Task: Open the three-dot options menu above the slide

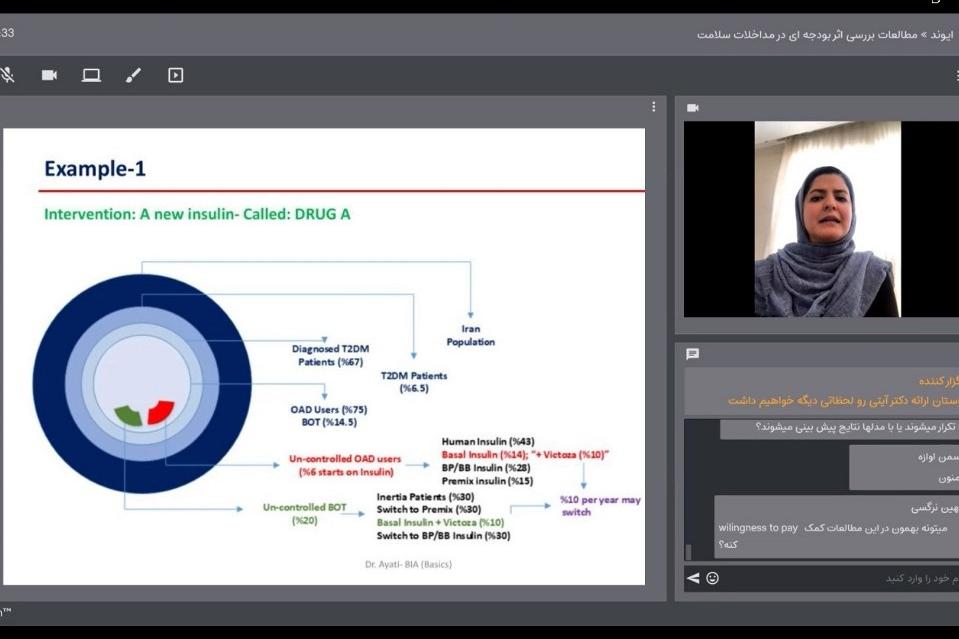Action: click(x=654, y=107)
